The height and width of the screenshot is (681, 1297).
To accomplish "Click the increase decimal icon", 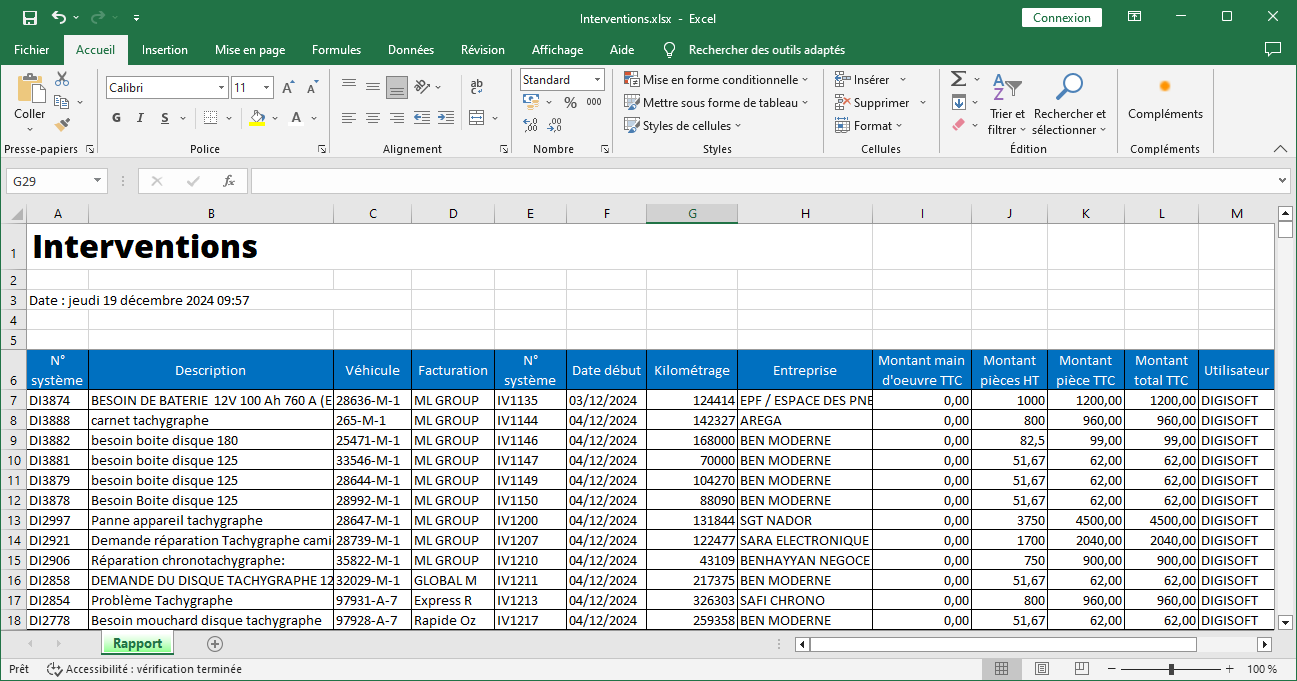I will (x=530, y=125).
